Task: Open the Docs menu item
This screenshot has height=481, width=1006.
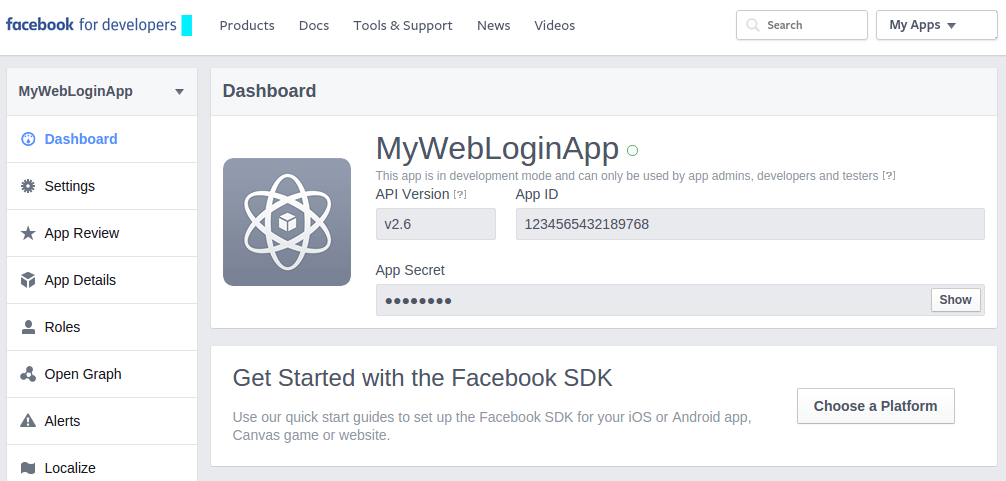Action: tap(314, 26)
